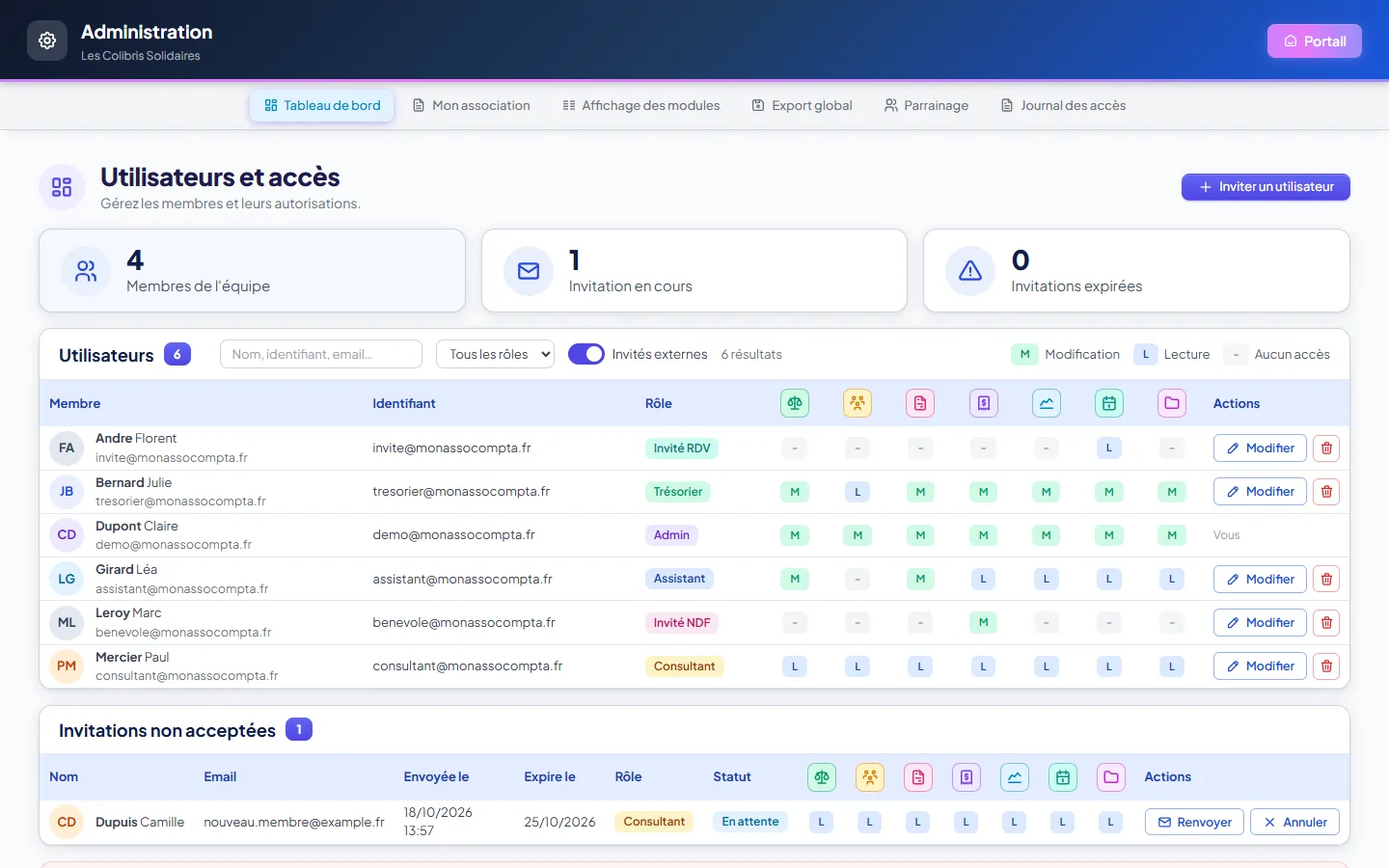Image resolution: width=1389 pixels, height=868 pixels.
Task: Click the Invité RDV role badge
Action: [682, 448]
